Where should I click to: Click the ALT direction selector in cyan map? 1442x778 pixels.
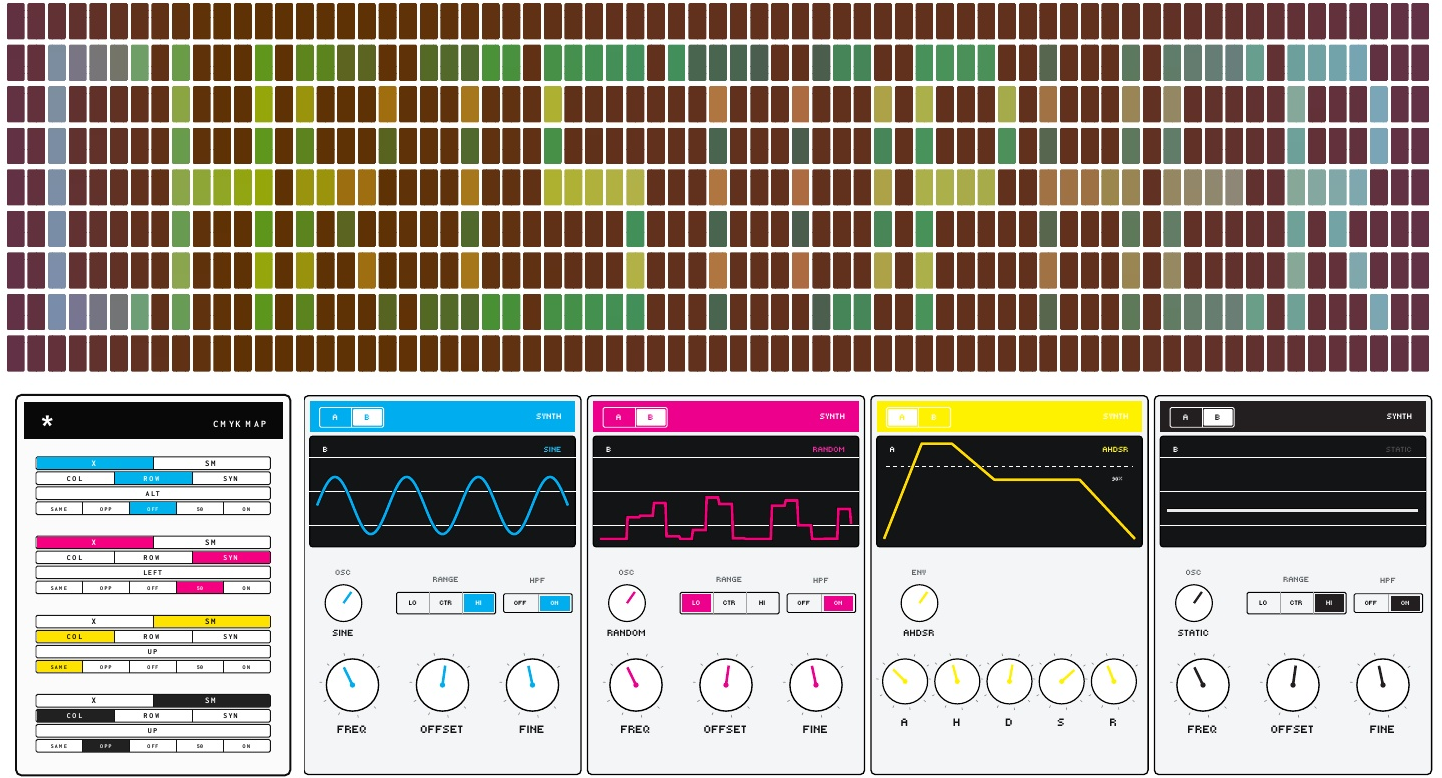pos(153,493)
